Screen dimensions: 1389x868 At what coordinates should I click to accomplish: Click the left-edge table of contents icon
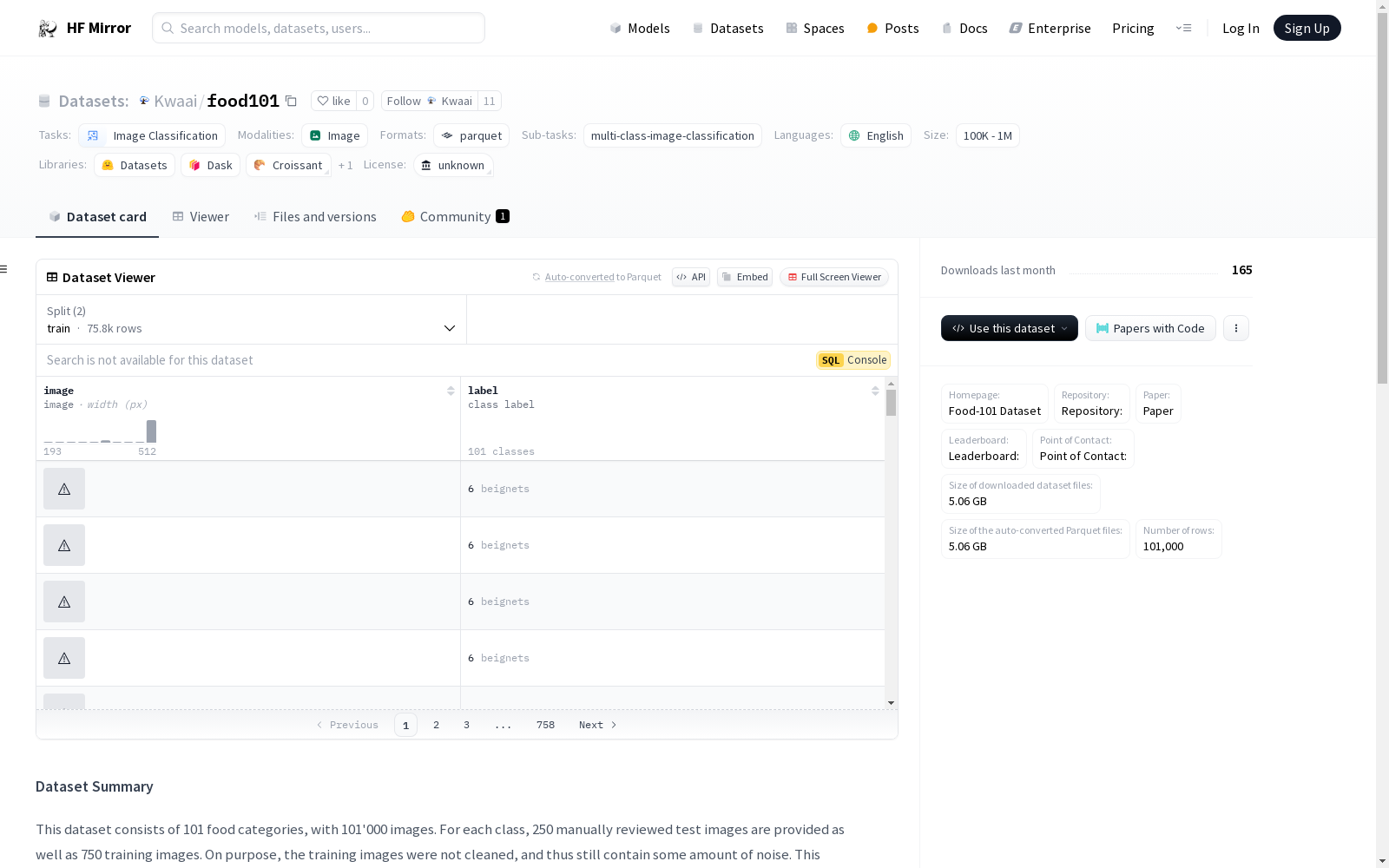pos(3,269)
